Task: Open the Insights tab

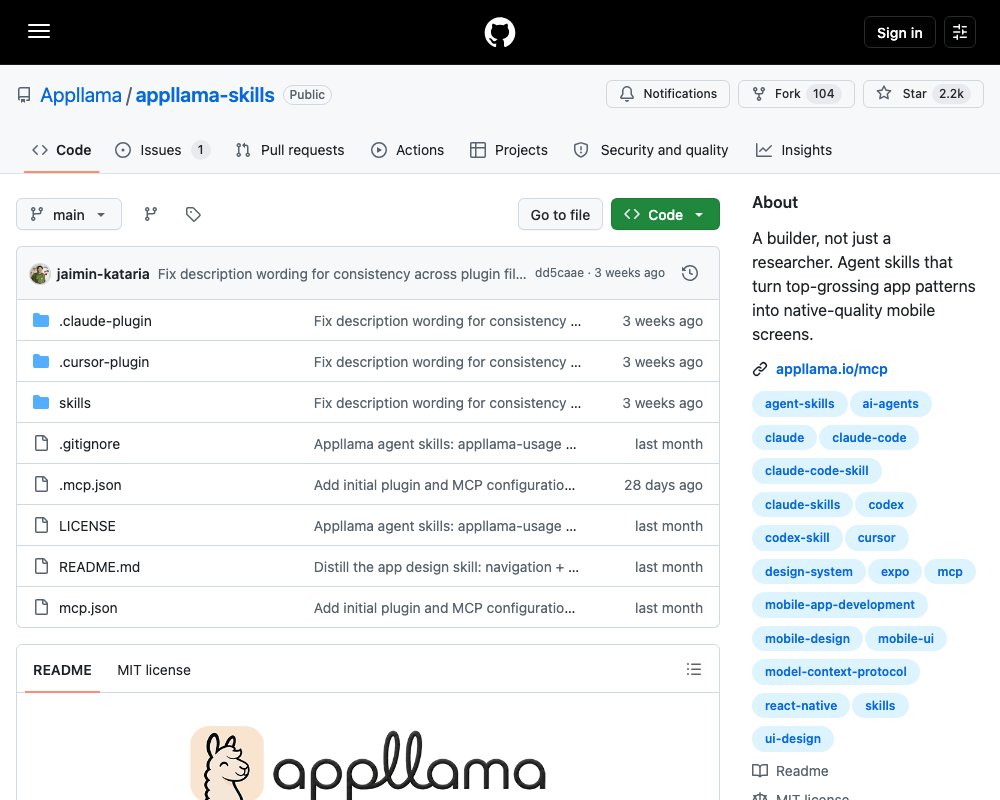Action: click(793, 150)
